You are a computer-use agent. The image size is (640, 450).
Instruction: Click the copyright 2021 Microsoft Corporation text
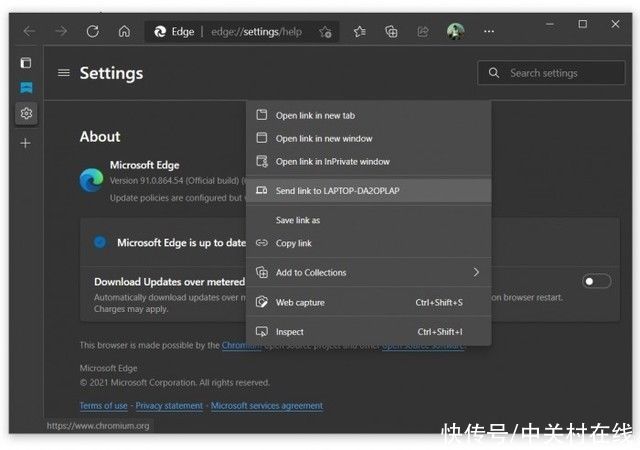[175, 383]
